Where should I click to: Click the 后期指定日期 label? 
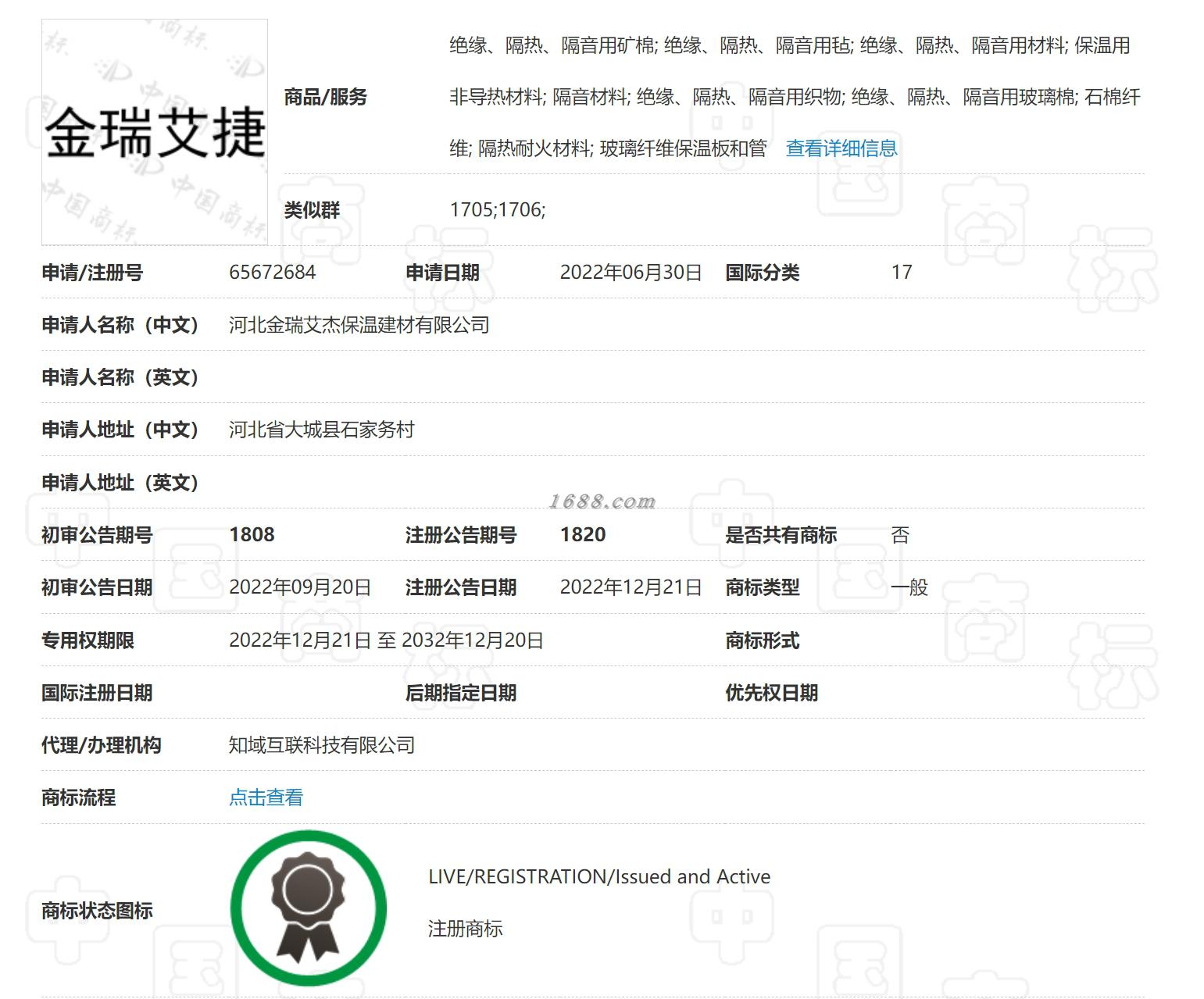point(461,693)
